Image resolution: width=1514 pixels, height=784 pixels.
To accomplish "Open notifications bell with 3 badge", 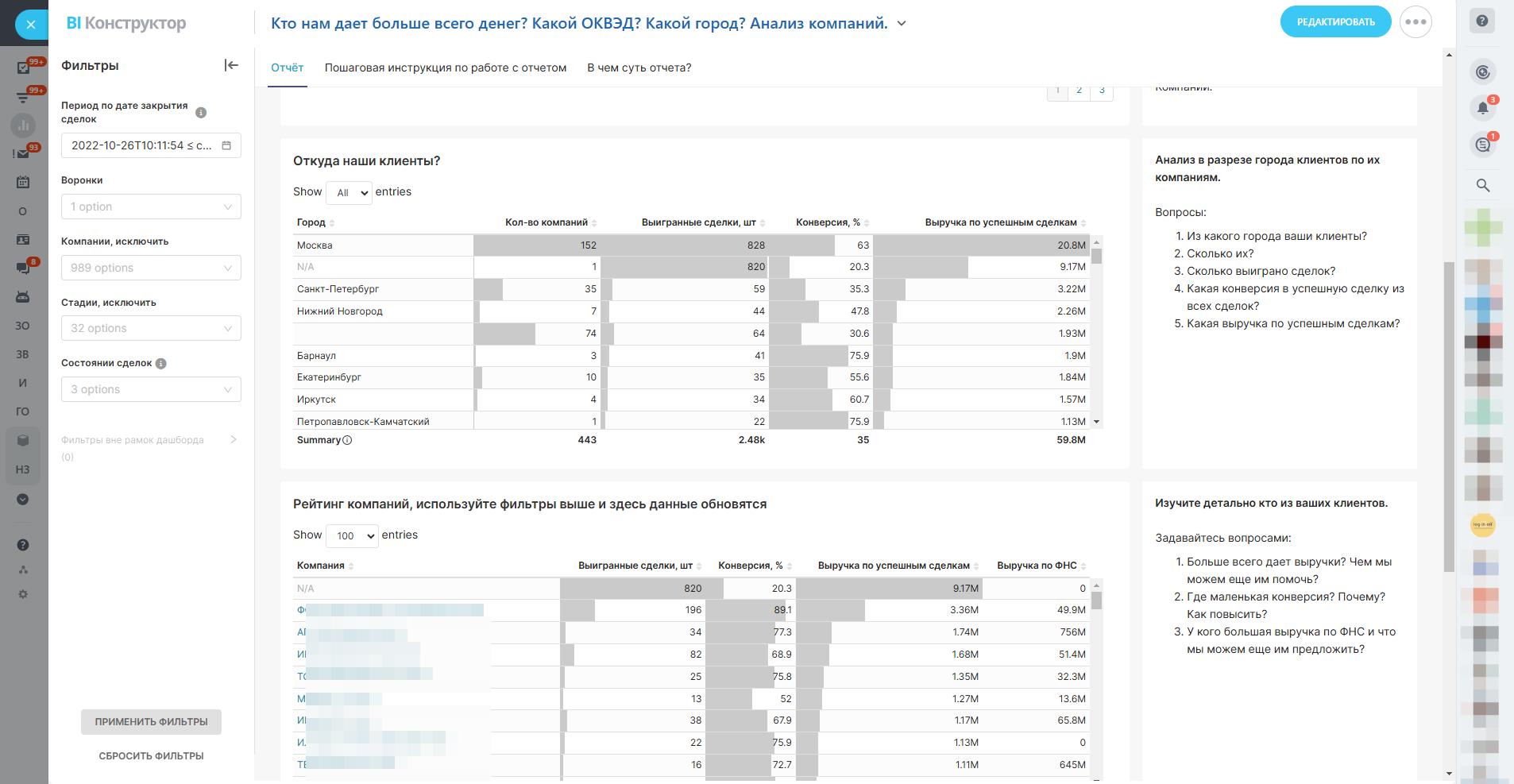I will pos(1482,108).
